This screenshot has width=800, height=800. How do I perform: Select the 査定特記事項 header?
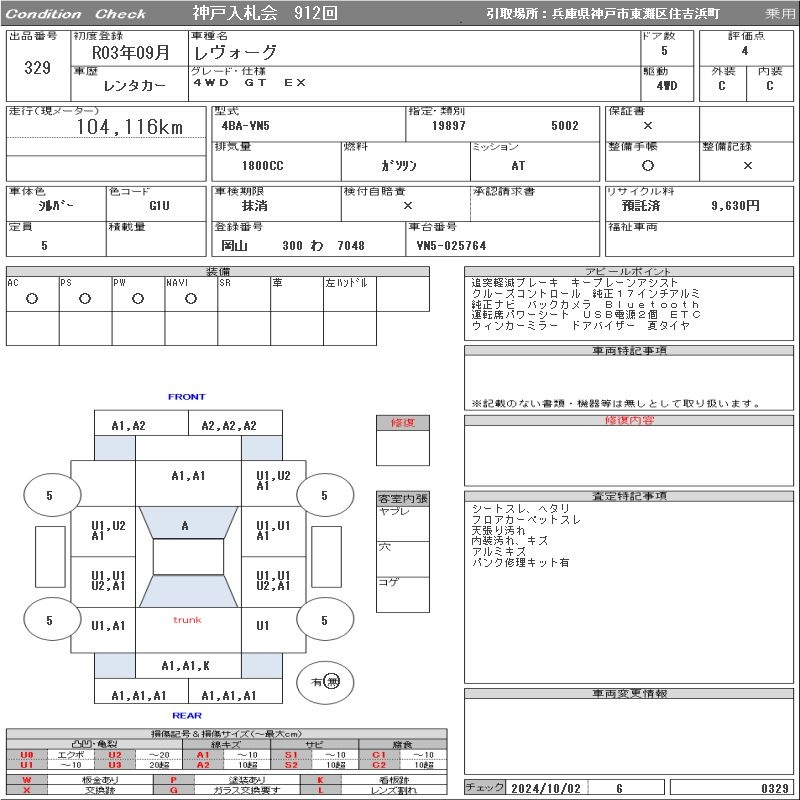629,496
